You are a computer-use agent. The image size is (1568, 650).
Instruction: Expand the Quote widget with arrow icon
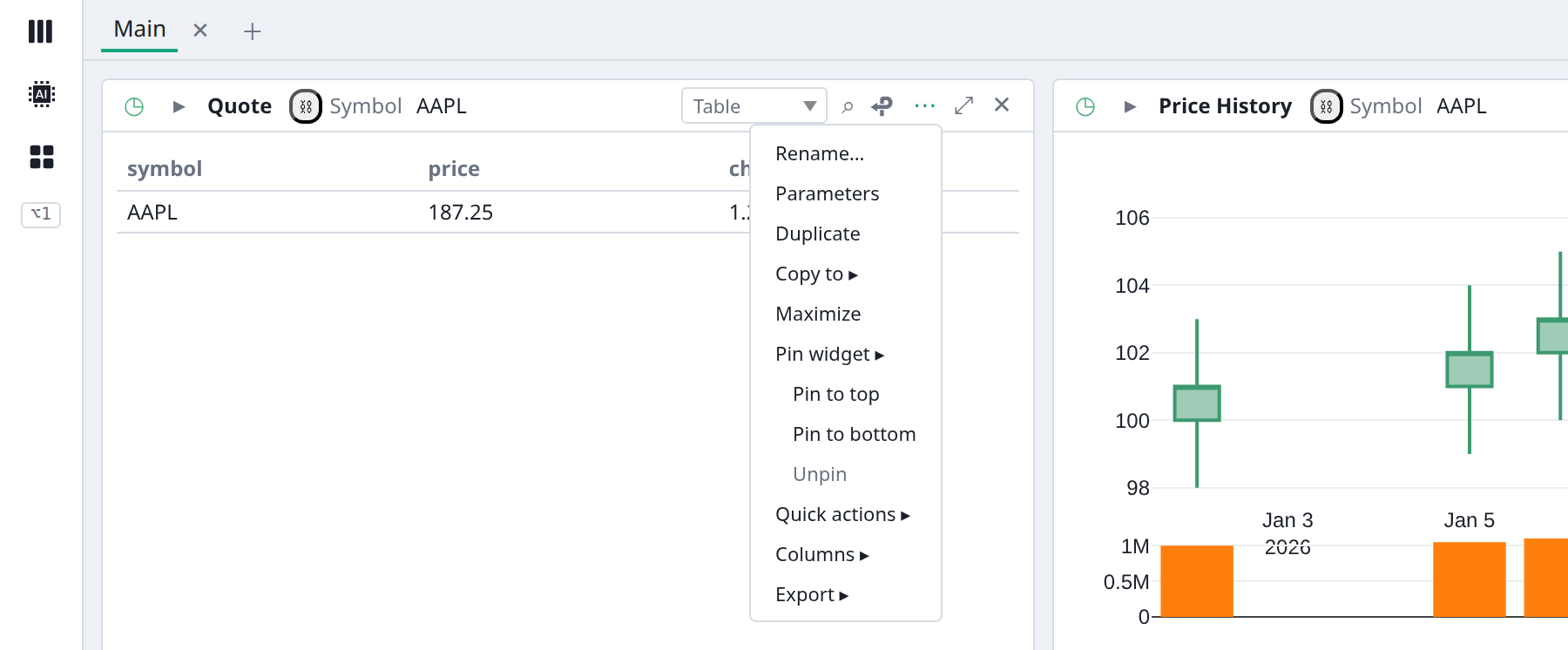963,105
